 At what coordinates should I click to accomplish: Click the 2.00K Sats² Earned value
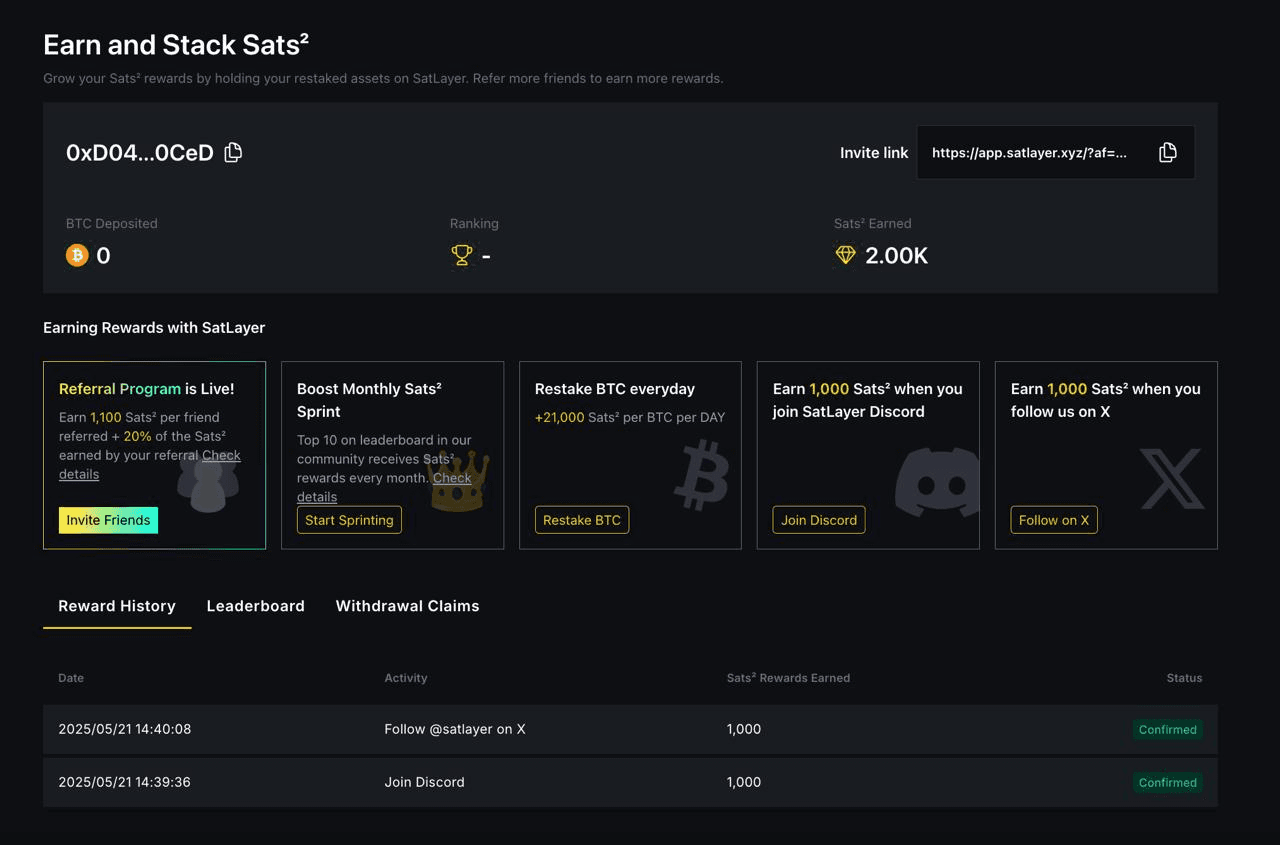coord(896,256)
